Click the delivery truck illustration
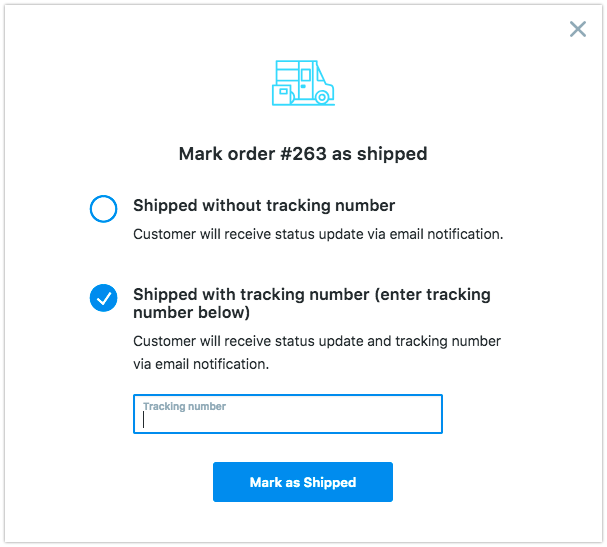This screenshot has height=547, width=607. click(303, 82)
